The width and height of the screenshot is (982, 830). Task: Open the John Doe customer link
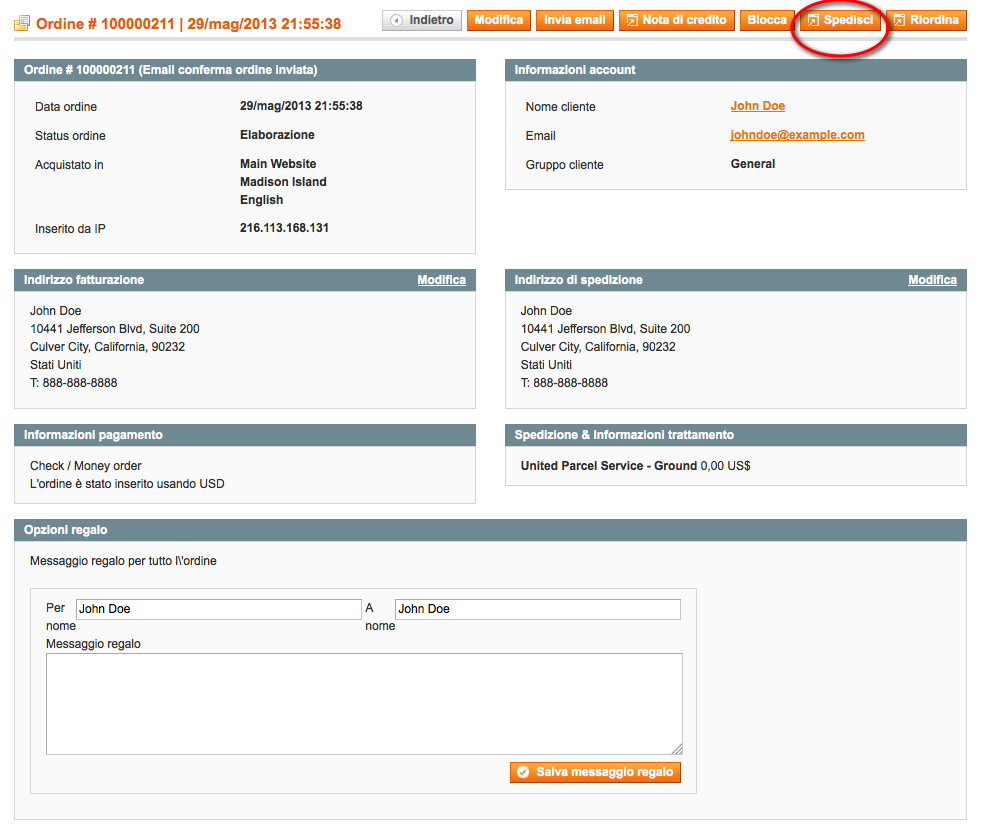(x=757, y=106)
